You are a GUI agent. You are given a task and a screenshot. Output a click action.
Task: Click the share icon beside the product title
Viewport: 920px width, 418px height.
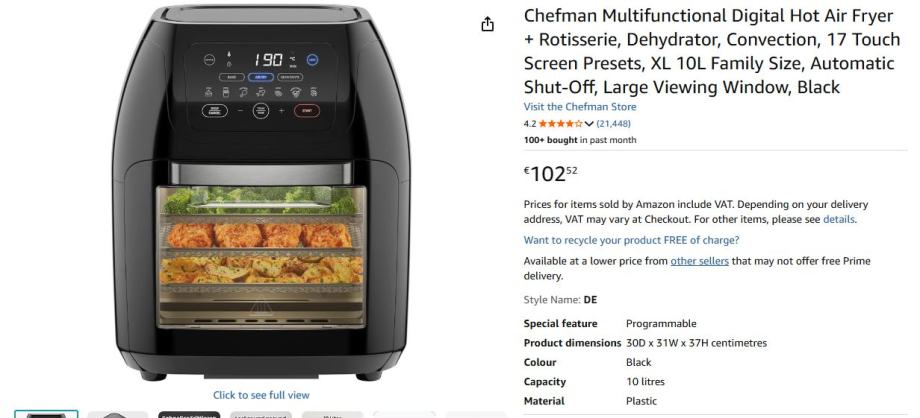pyautogui.click(x=487, y=24)
